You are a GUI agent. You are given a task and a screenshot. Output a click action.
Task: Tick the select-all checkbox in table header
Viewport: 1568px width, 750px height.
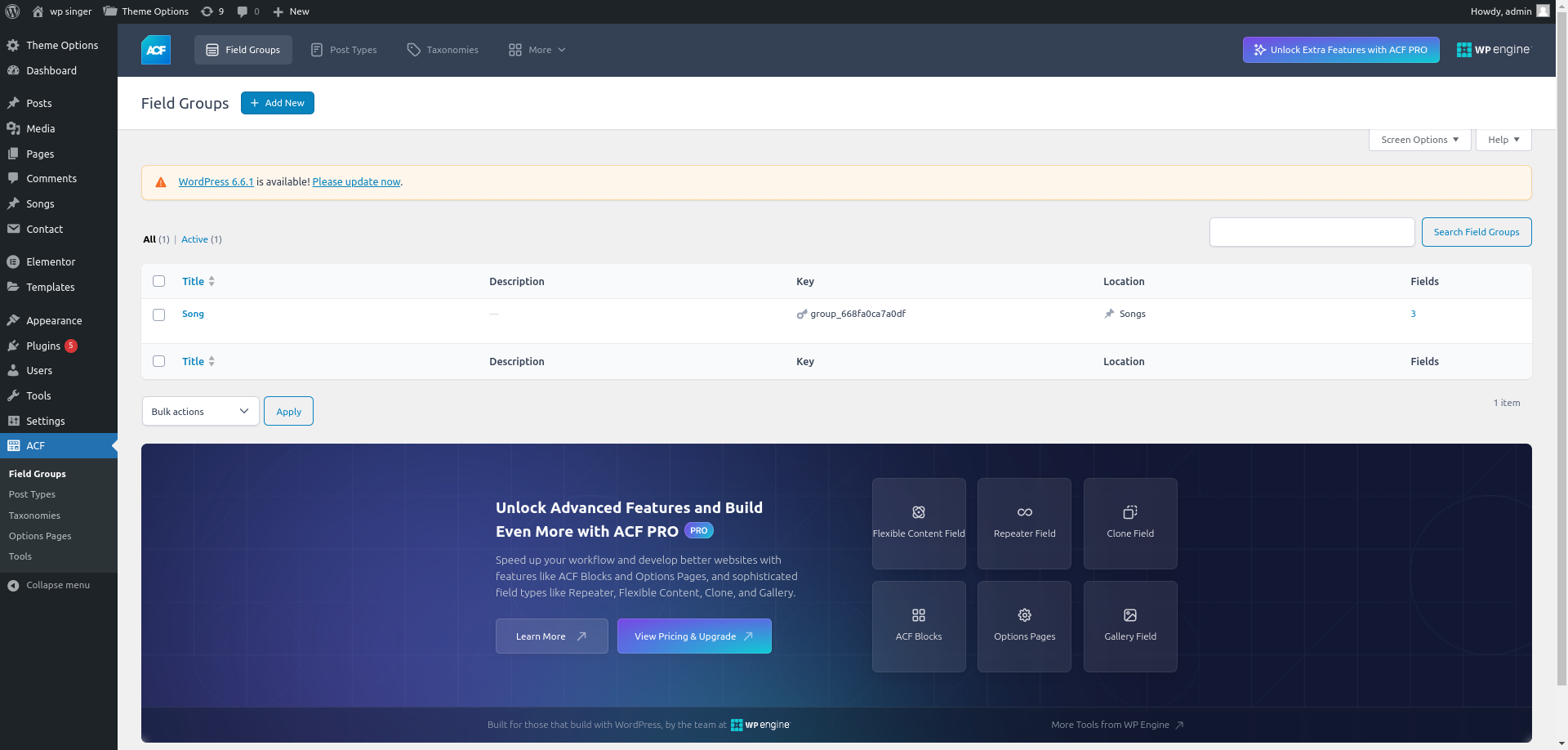click(159, 281)
